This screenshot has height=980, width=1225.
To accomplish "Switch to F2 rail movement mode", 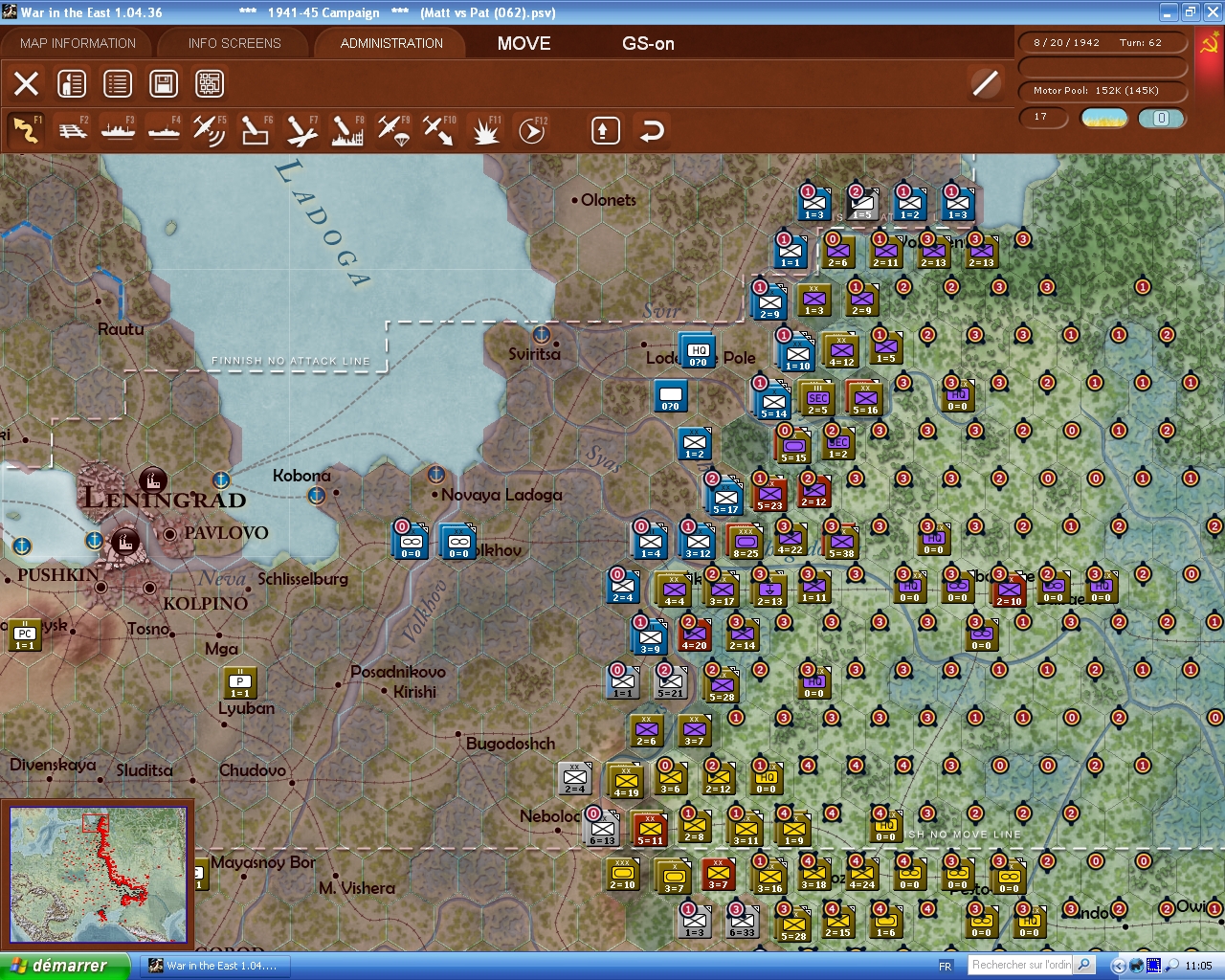I will pyautogui.click(x=73, y=130).
